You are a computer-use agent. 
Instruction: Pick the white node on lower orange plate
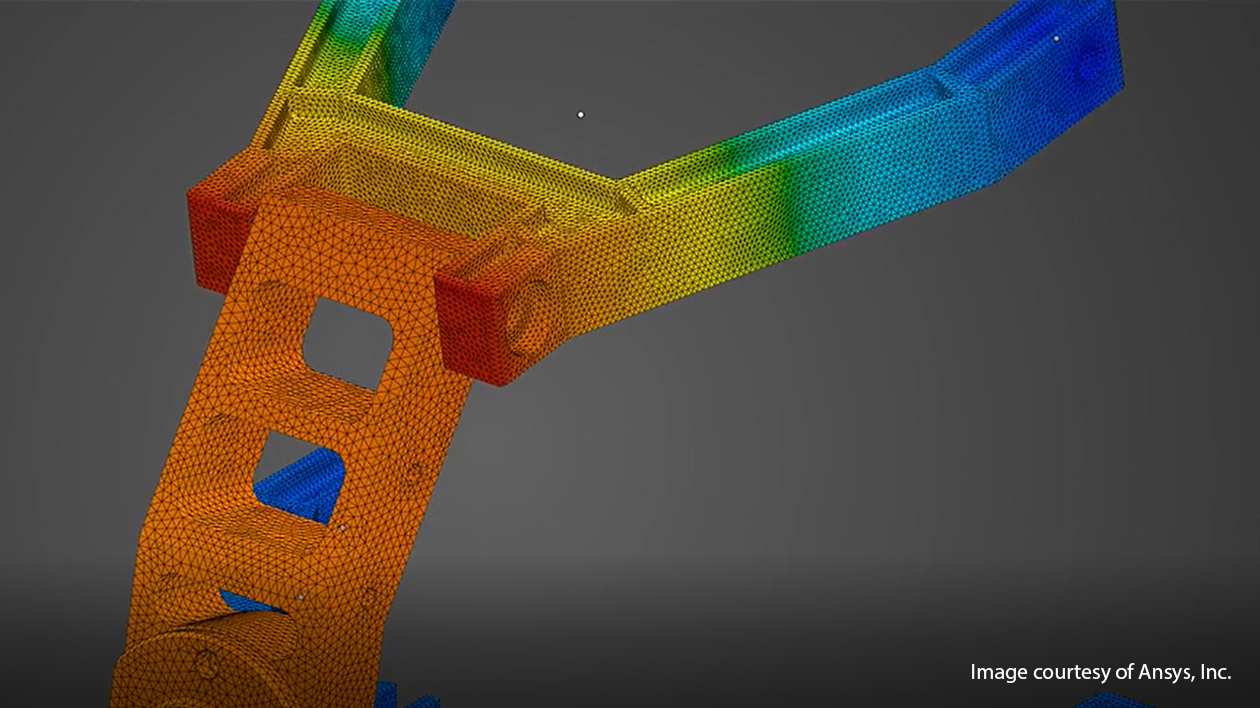(x=300, y=598)
